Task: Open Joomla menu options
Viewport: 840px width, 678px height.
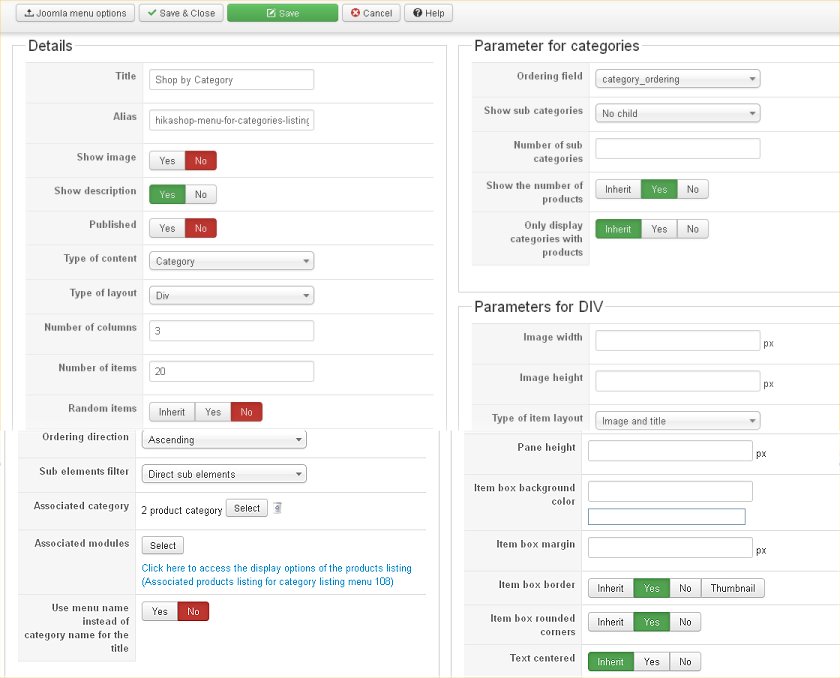Action: [75, 13]
